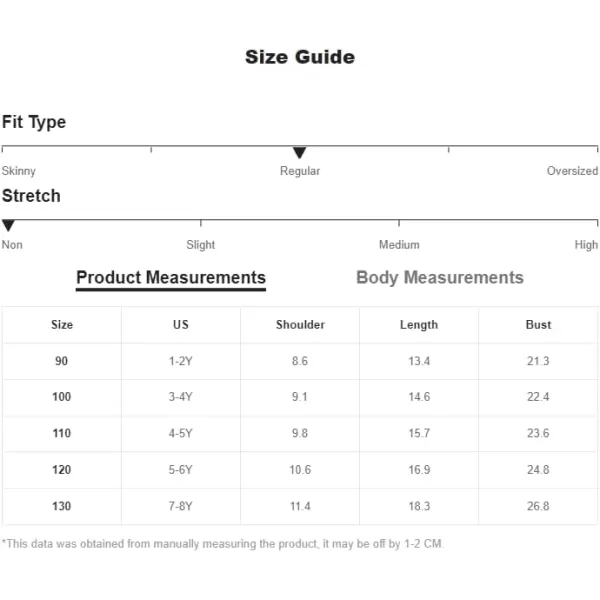This screenshot has width=600, height=600.
Task: Click the Stretch triangle marker at Non
Action: 8,225
